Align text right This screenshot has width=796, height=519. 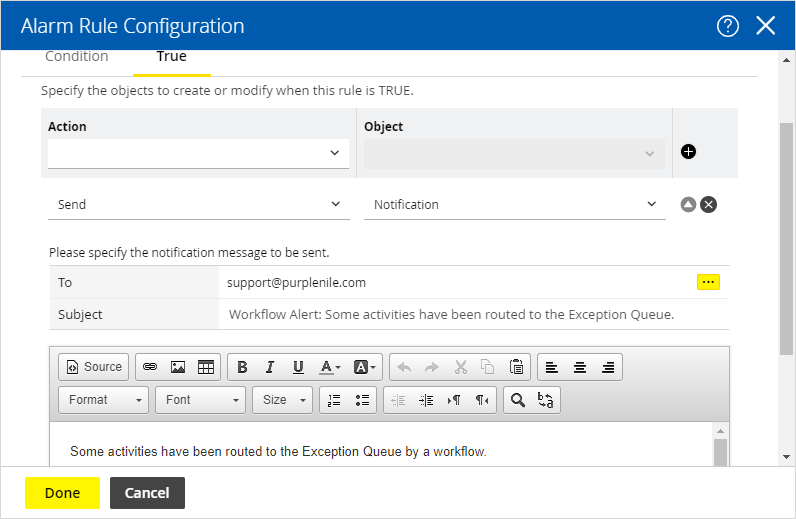pos(608,367)
